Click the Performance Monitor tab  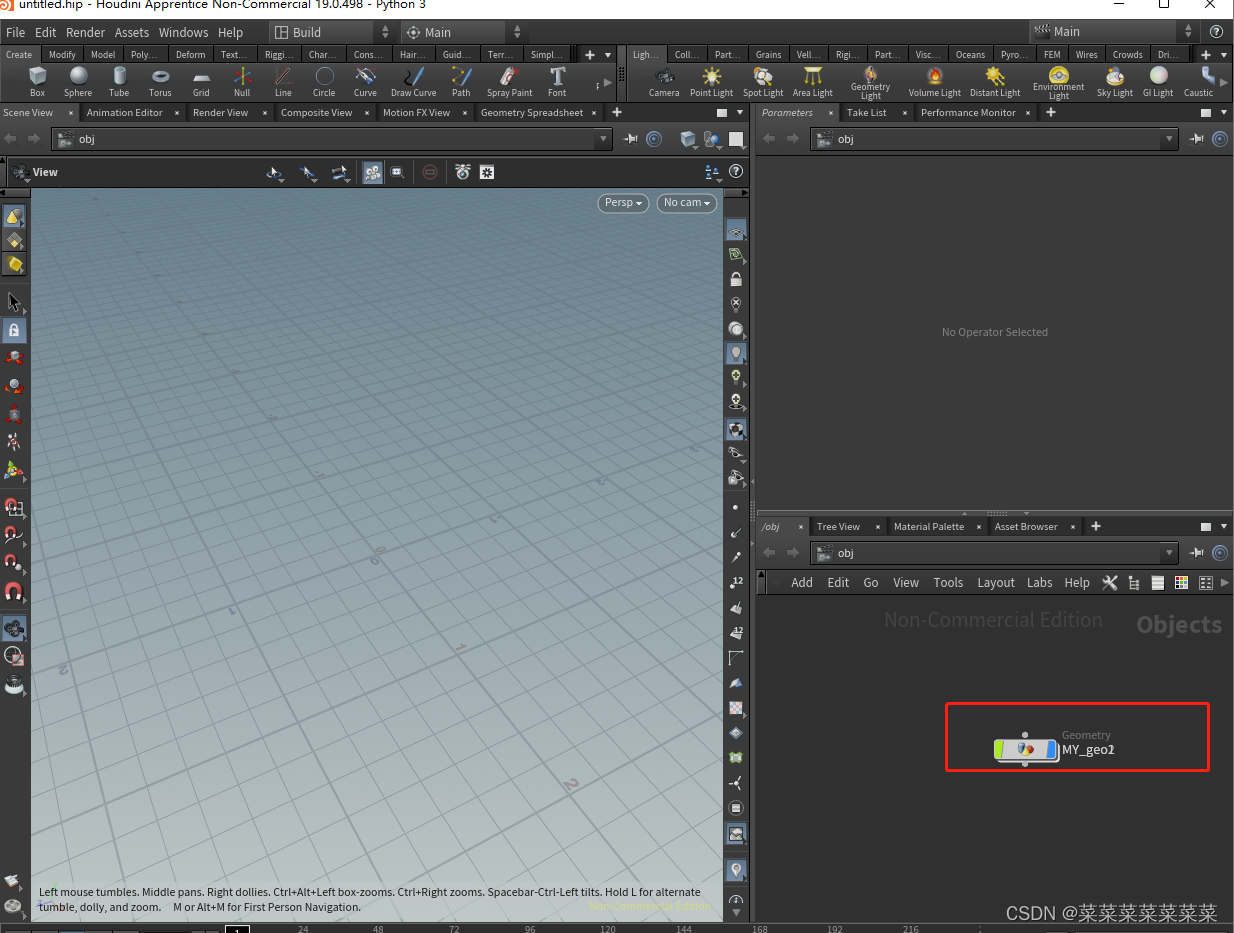968,113
